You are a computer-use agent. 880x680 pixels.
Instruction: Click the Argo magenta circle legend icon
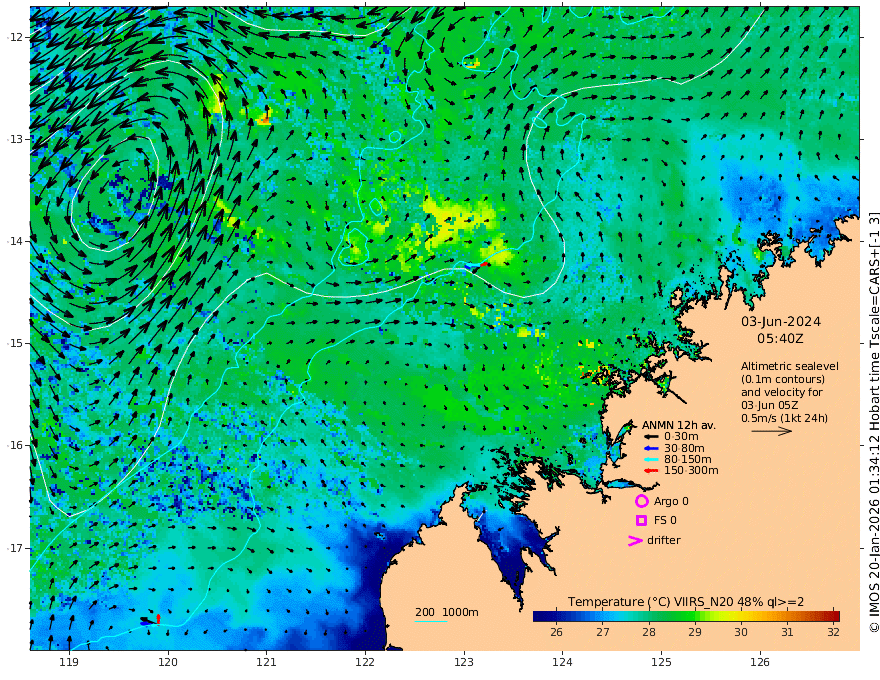641,501
